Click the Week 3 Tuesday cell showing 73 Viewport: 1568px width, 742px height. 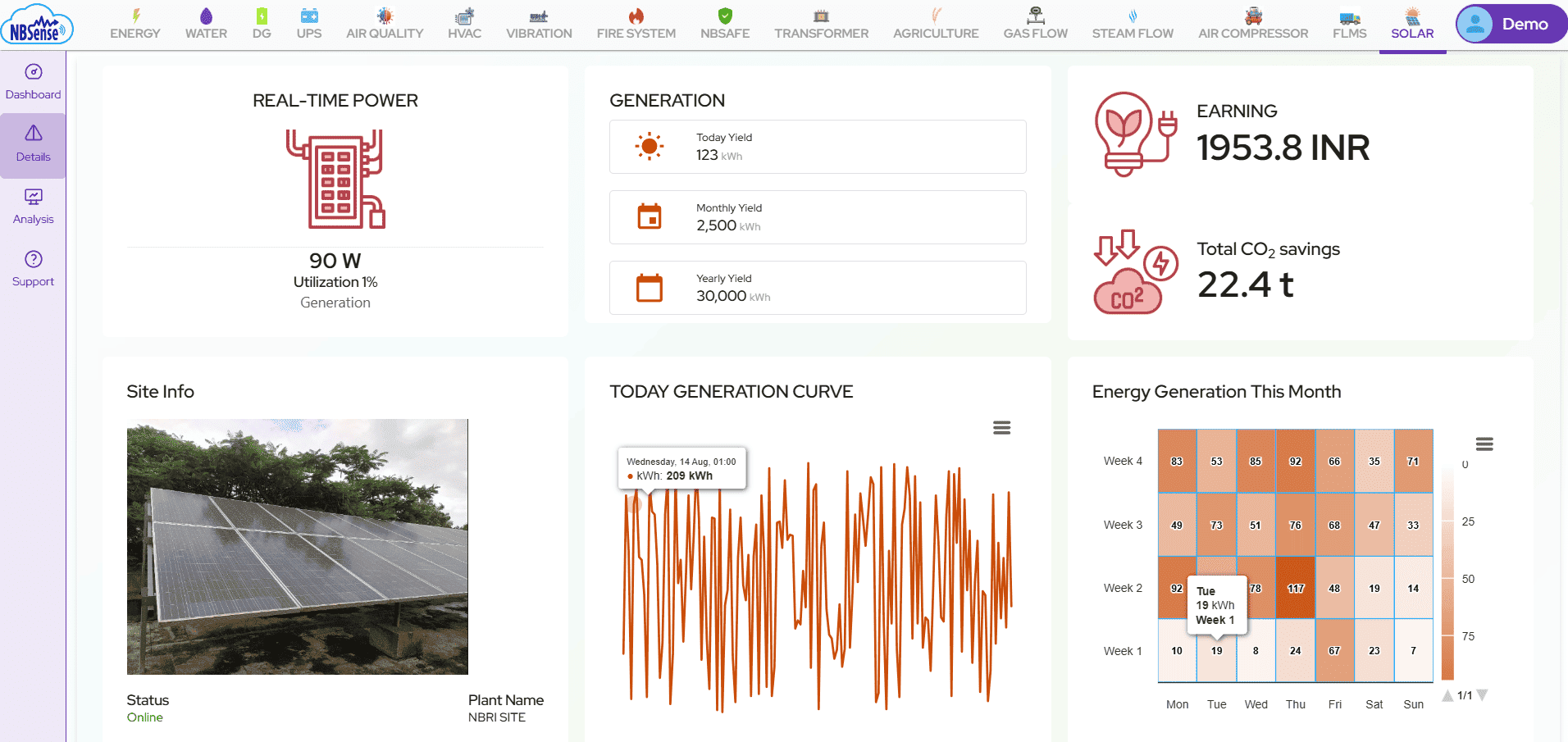(1216, 525)
